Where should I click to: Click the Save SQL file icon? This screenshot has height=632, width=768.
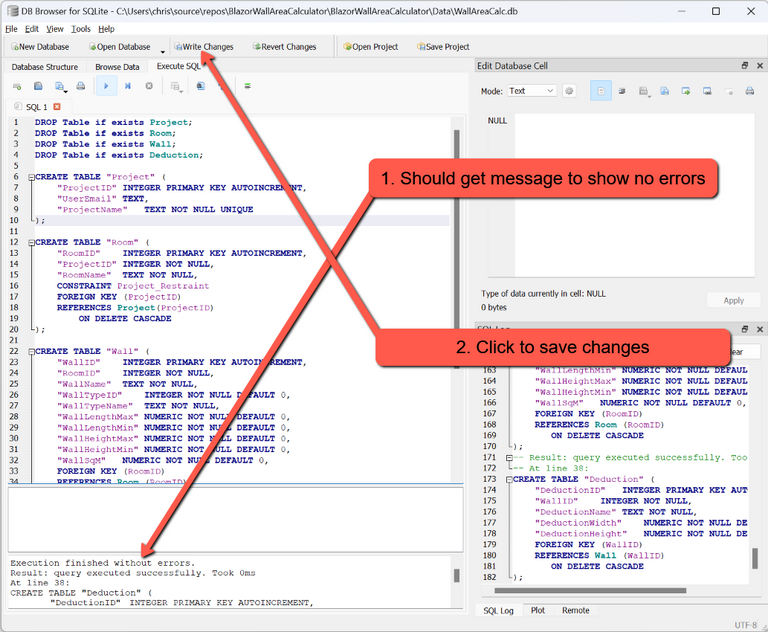pyautogui.click(x=60, y=86)
